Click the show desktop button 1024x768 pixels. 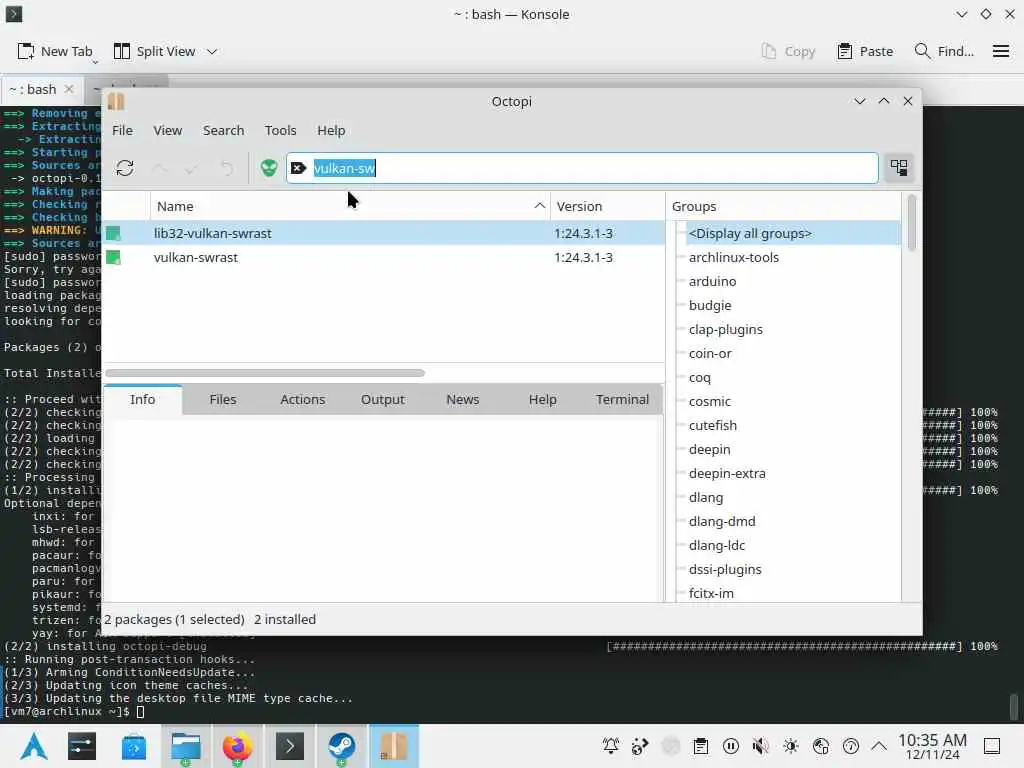[x=992, y=746]
